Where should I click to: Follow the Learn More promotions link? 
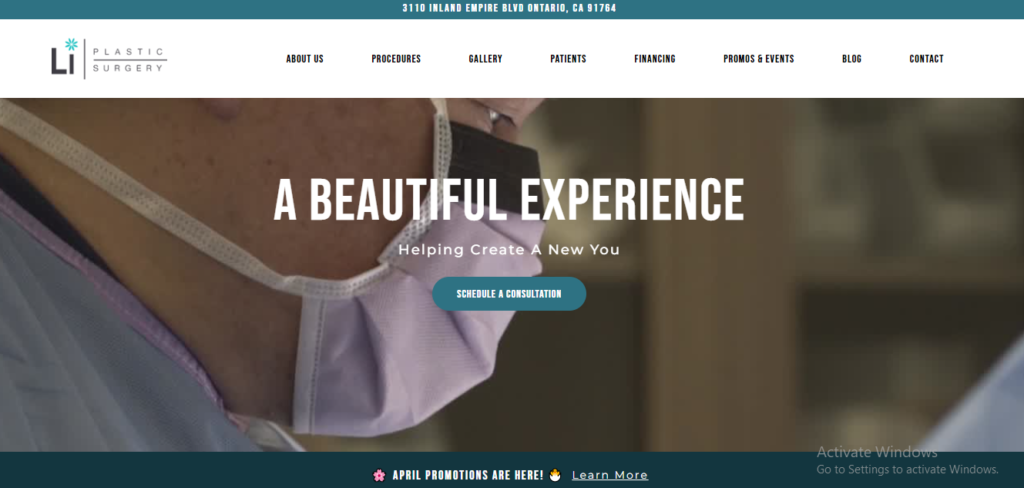610,476
